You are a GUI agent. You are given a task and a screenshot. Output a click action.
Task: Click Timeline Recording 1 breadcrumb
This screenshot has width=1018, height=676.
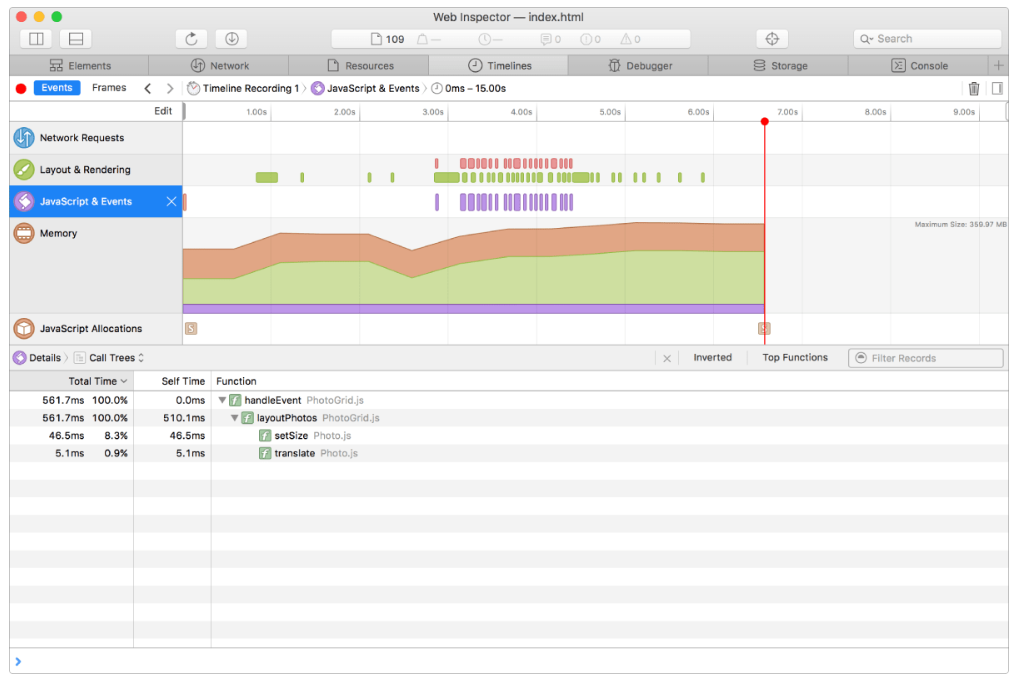point(243,88)
